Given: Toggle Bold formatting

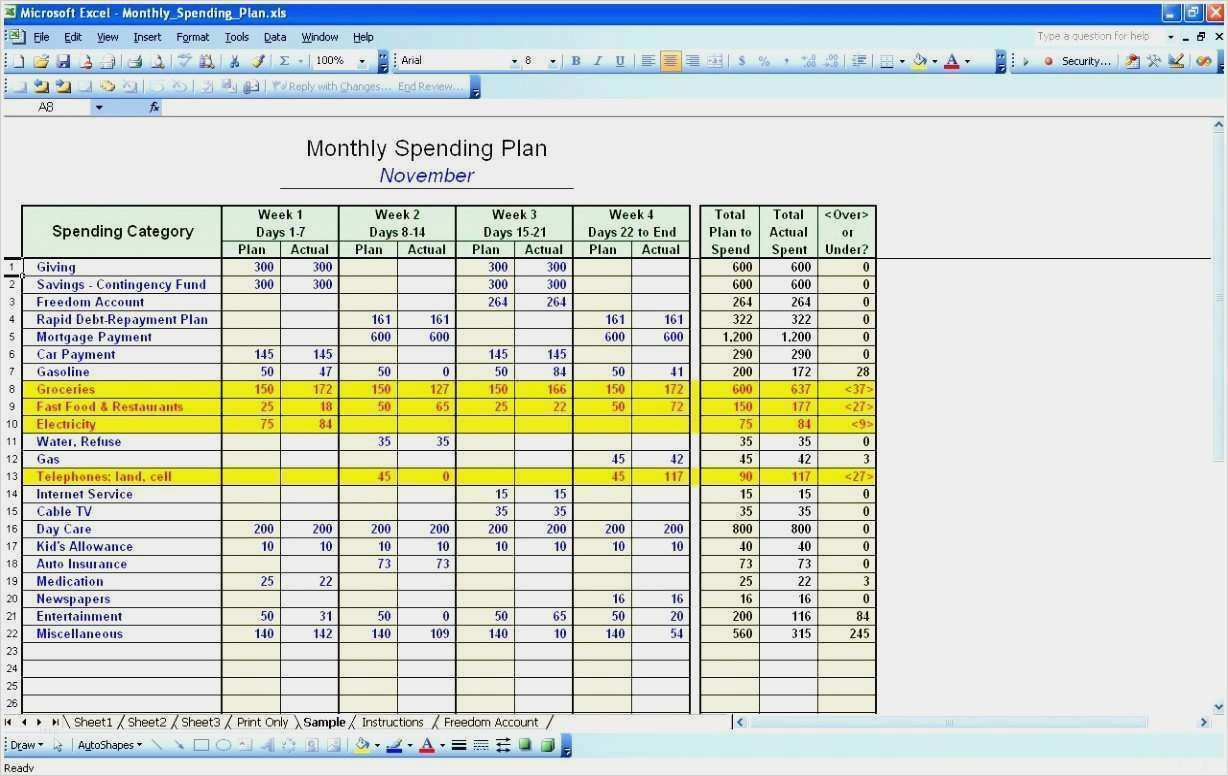Looking at the screenshot, I should click(x=576, y=61).
